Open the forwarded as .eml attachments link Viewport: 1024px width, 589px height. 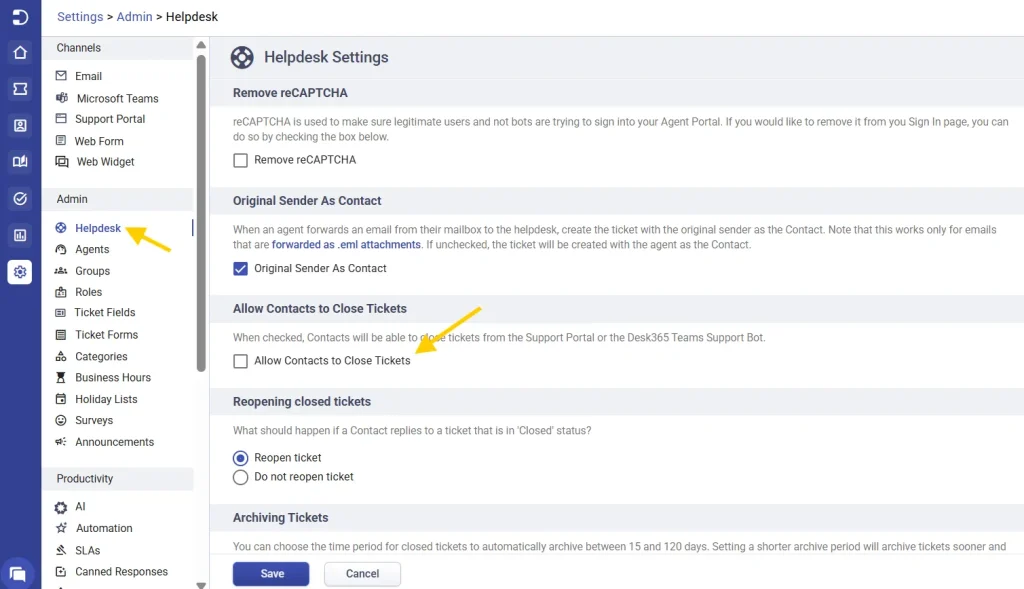(x=346, y=245)
